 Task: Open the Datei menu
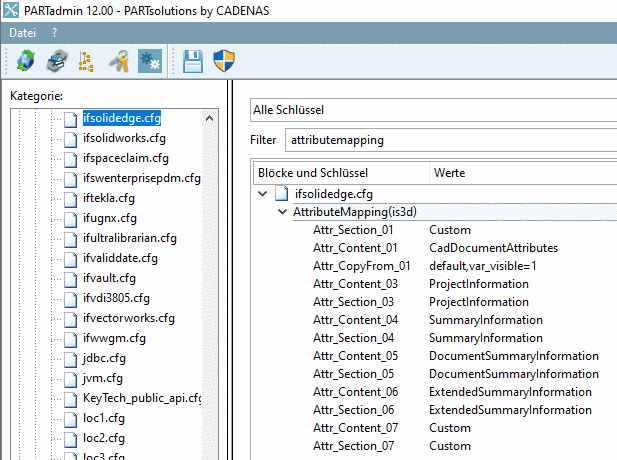(22, 33)
